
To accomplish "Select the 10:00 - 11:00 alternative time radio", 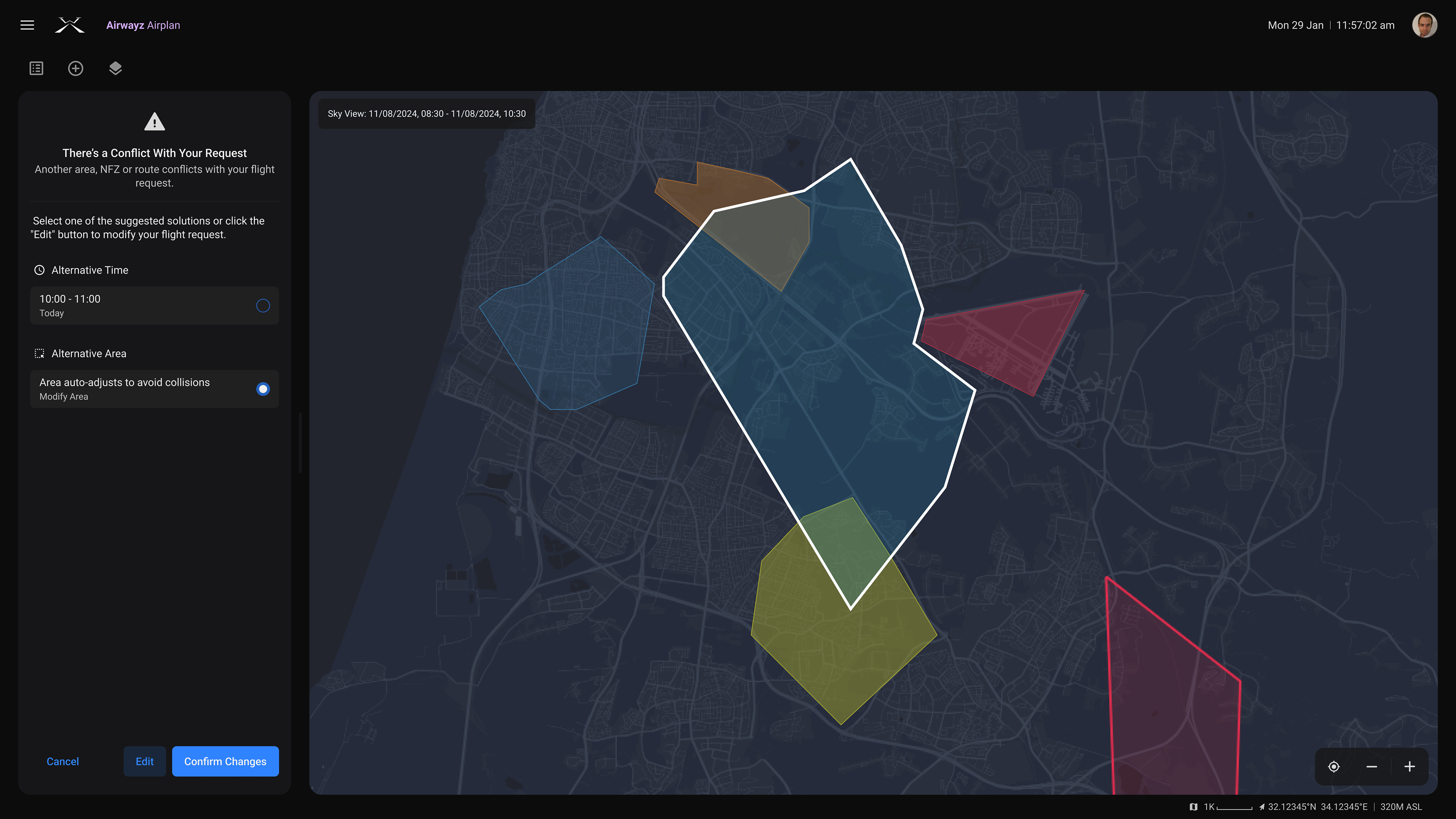I will pyautogui.click(x=263, y=306).
